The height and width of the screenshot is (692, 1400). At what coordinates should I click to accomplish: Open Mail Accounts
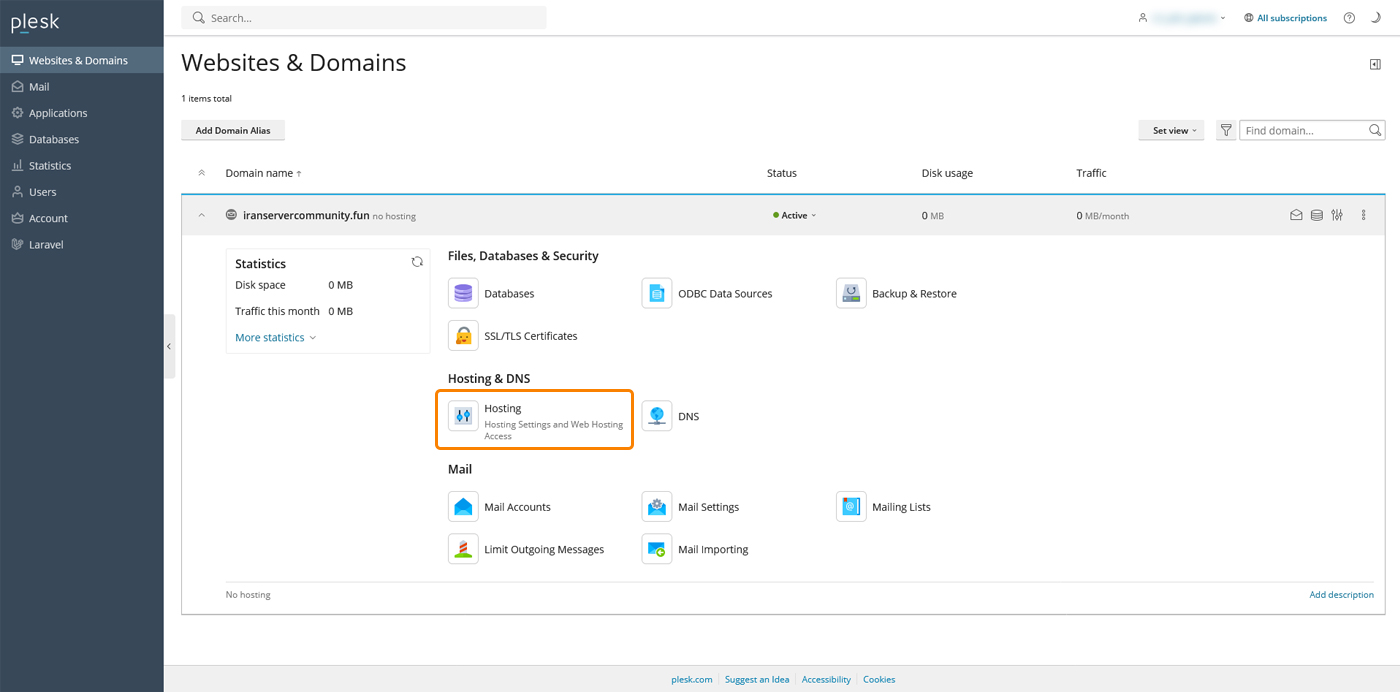tap(517, 506)
